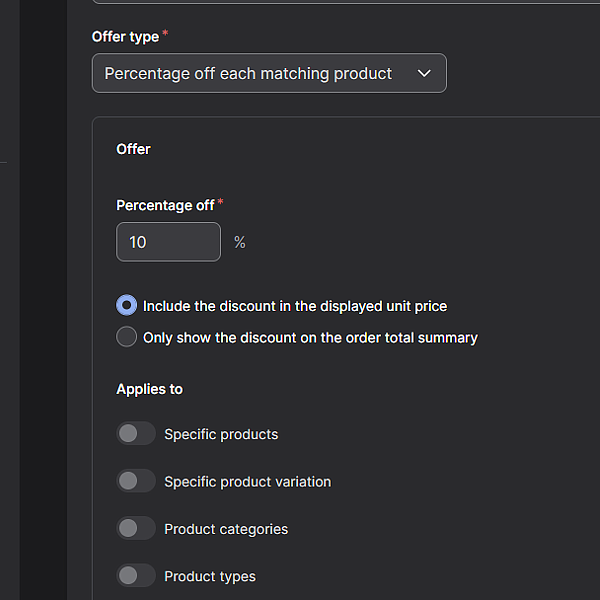Enable the Specific products toggle
This screenshot has width=600, height=600.
pos(136,434)
